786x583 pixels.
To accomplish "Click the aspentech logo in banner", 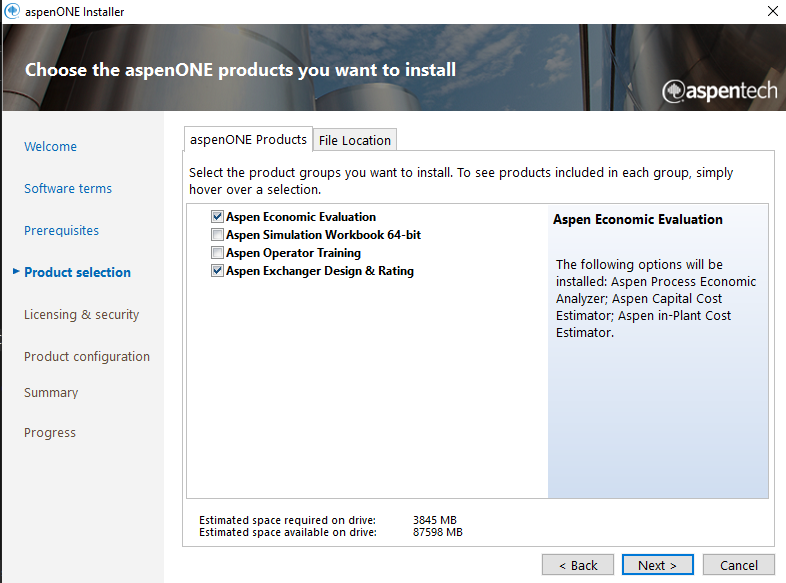I will point(719,91).
